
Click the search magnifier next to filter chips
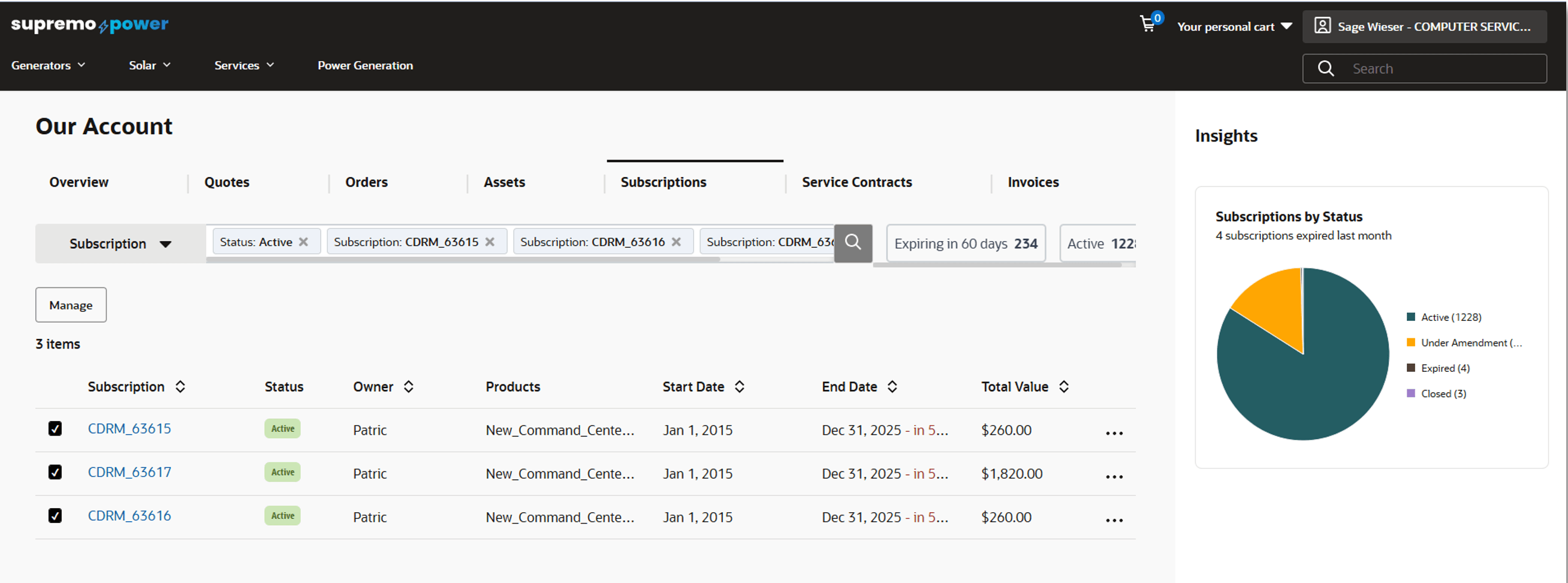852,242
